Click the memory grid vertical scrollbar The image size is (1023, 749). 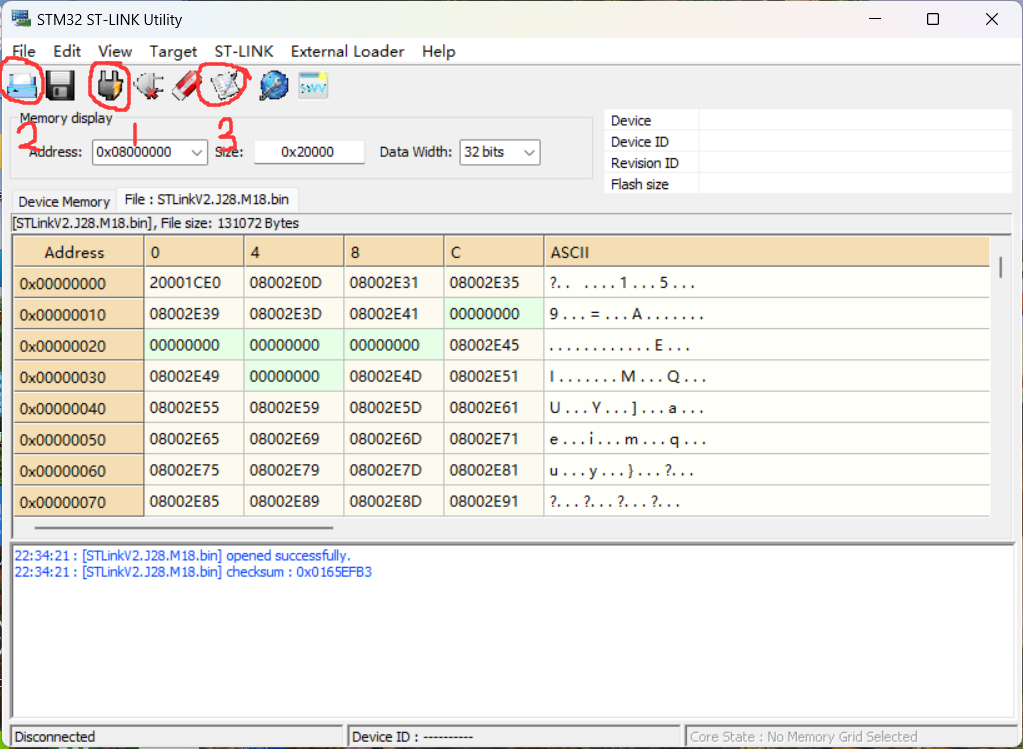1001,267
